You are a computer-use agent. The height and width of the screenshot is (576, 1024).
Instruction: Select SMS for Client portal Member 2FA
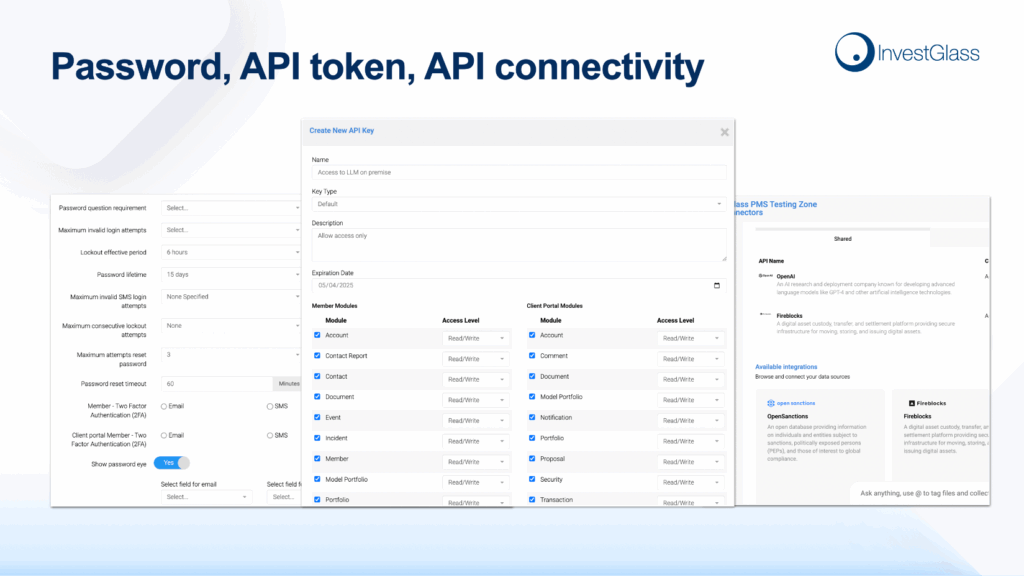[270, 435]
